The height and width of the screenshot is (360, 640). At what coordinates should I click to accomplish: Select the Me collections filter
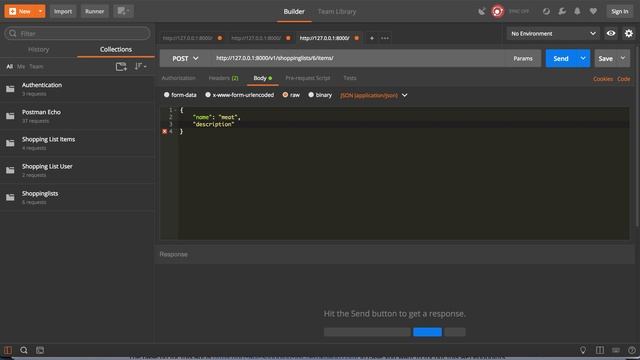pos(21,67)
